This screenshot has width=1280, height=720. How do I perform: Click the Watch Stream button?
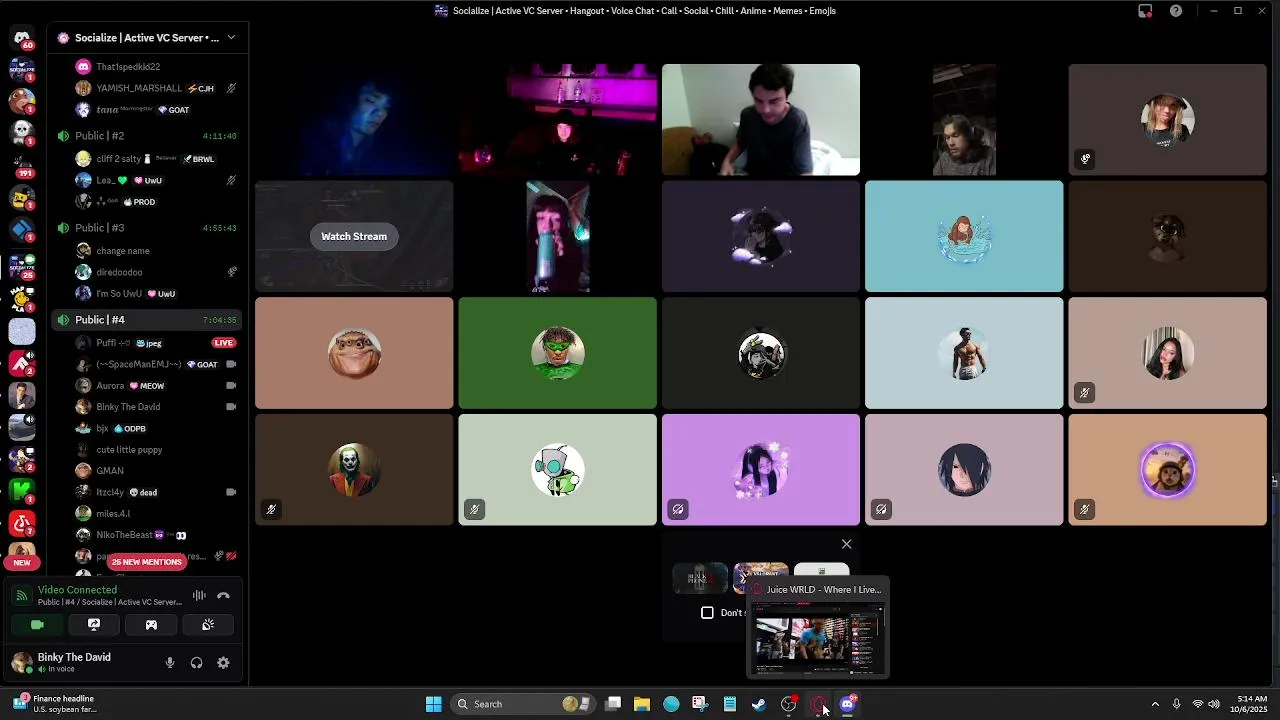coord(354,236)
